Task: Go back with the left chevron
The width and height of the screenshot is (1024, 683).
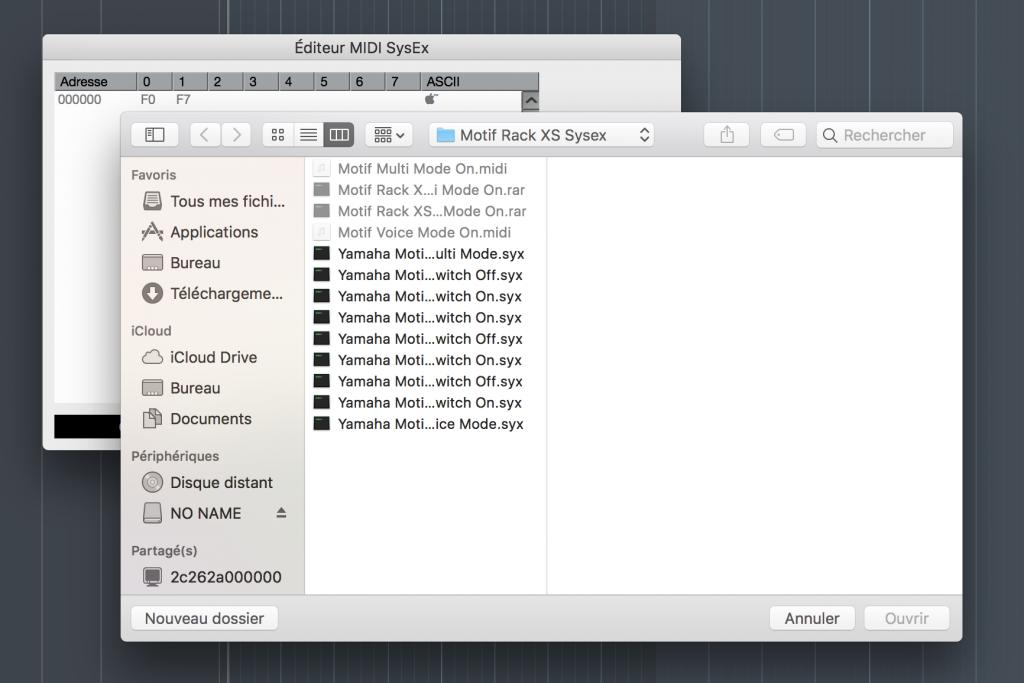Action: tap(205, 135)
